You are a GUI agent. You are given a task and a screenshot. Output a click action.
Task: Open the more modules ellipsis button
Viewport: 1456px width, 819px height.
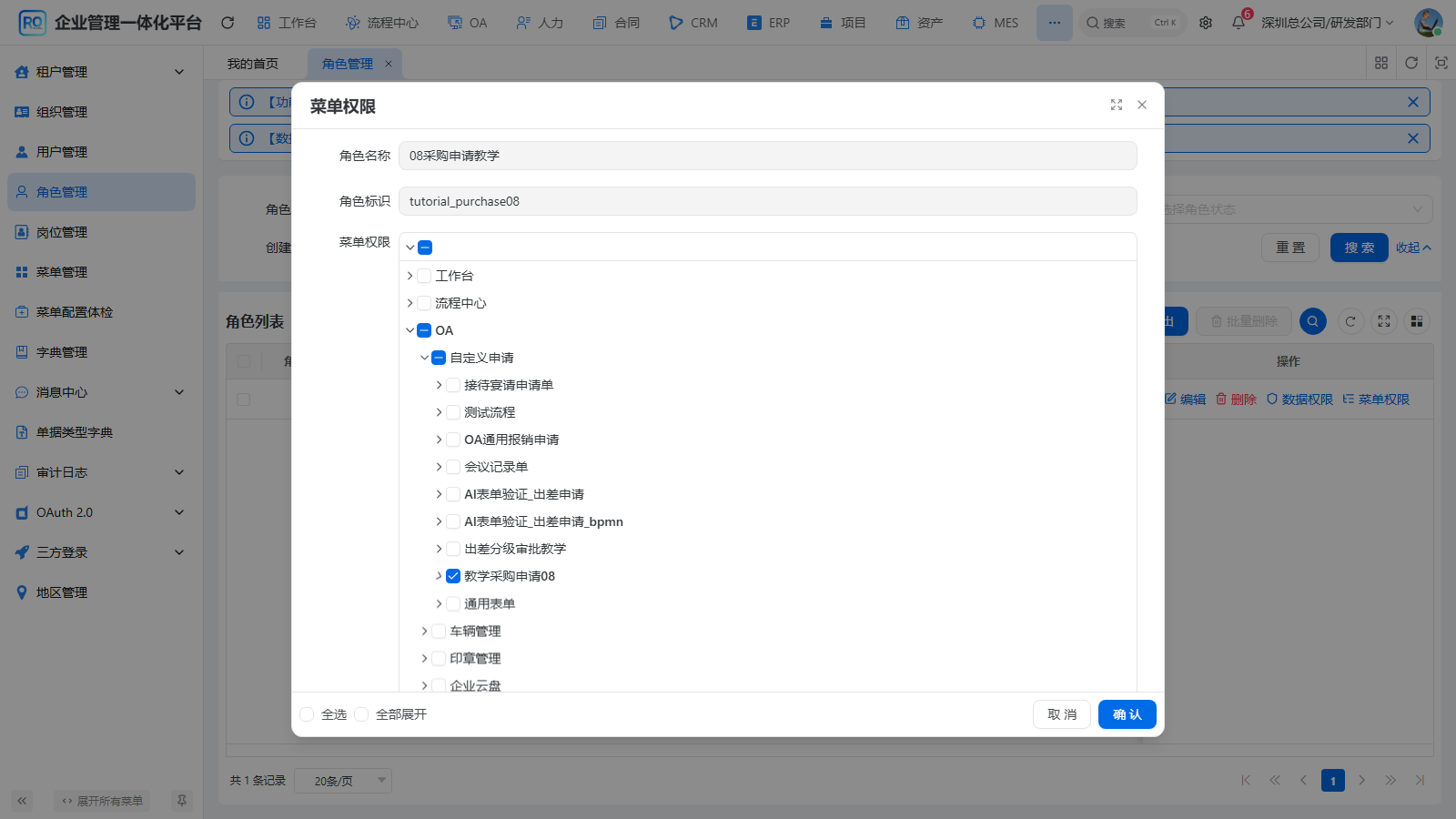pos(1054,23)
